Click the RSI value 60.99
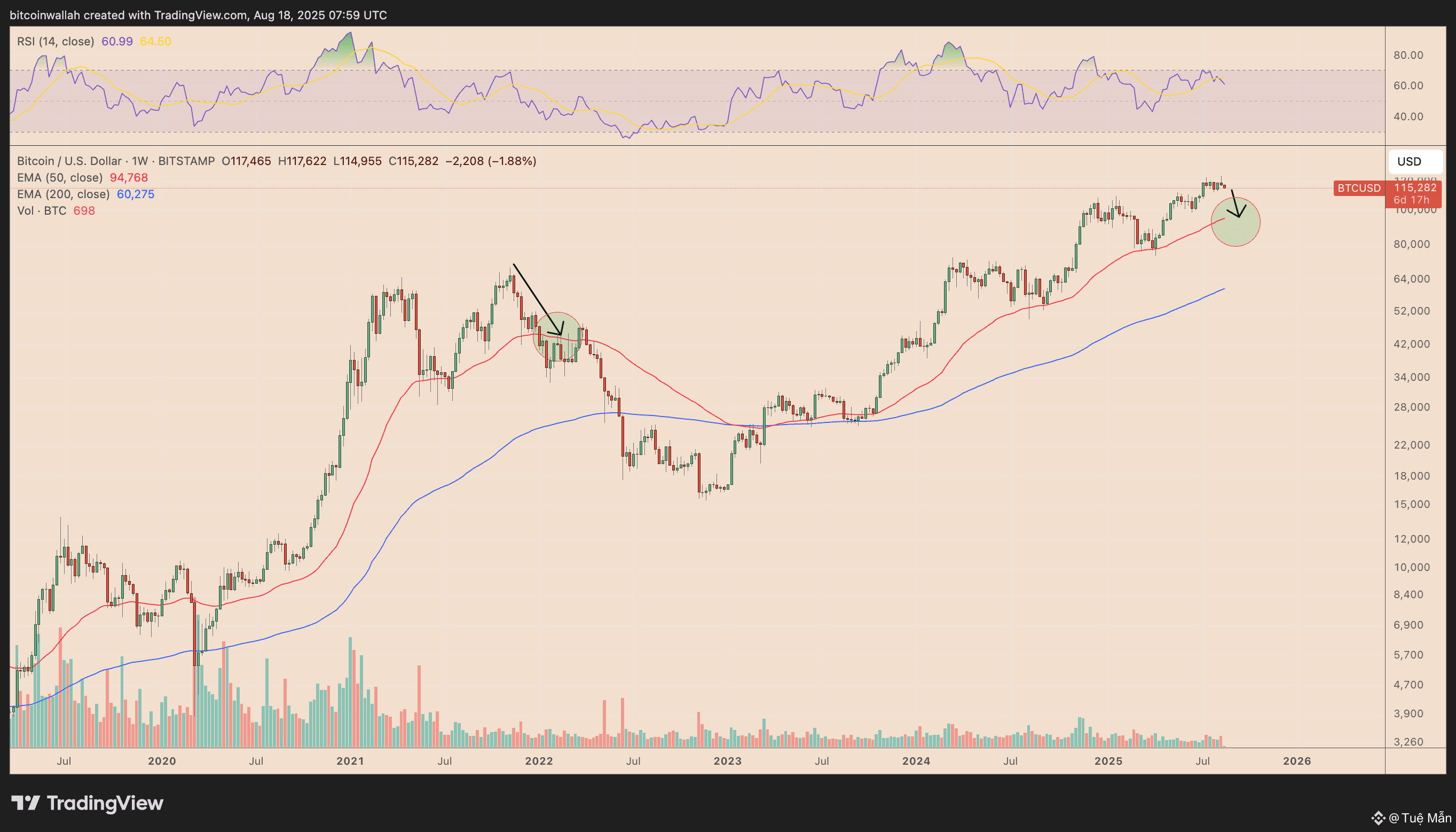The height and width of the screenshot is (832, 1456). tap(117, 41)
